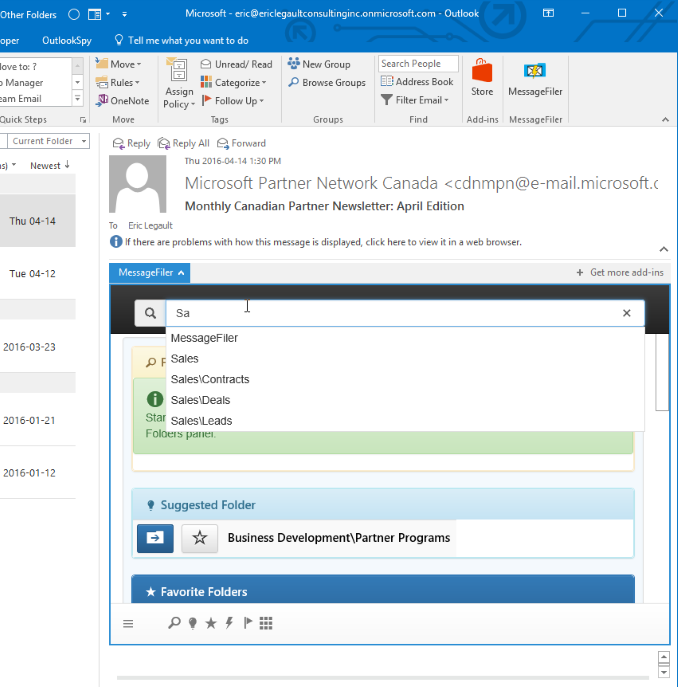Open the OutlookSpy ribbon tab

point(67,41)
